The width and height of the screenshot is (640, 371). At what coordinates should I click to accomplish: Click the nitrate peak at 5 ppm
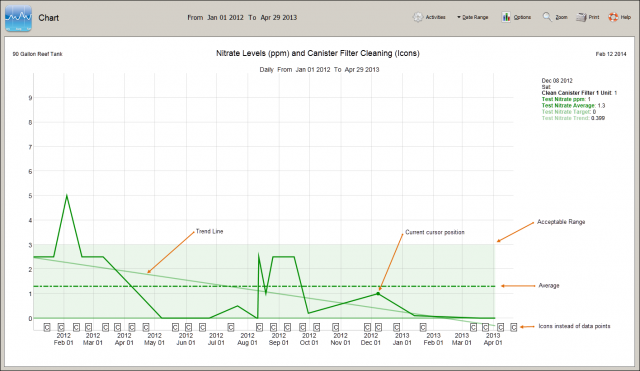(x=67, y=196)
